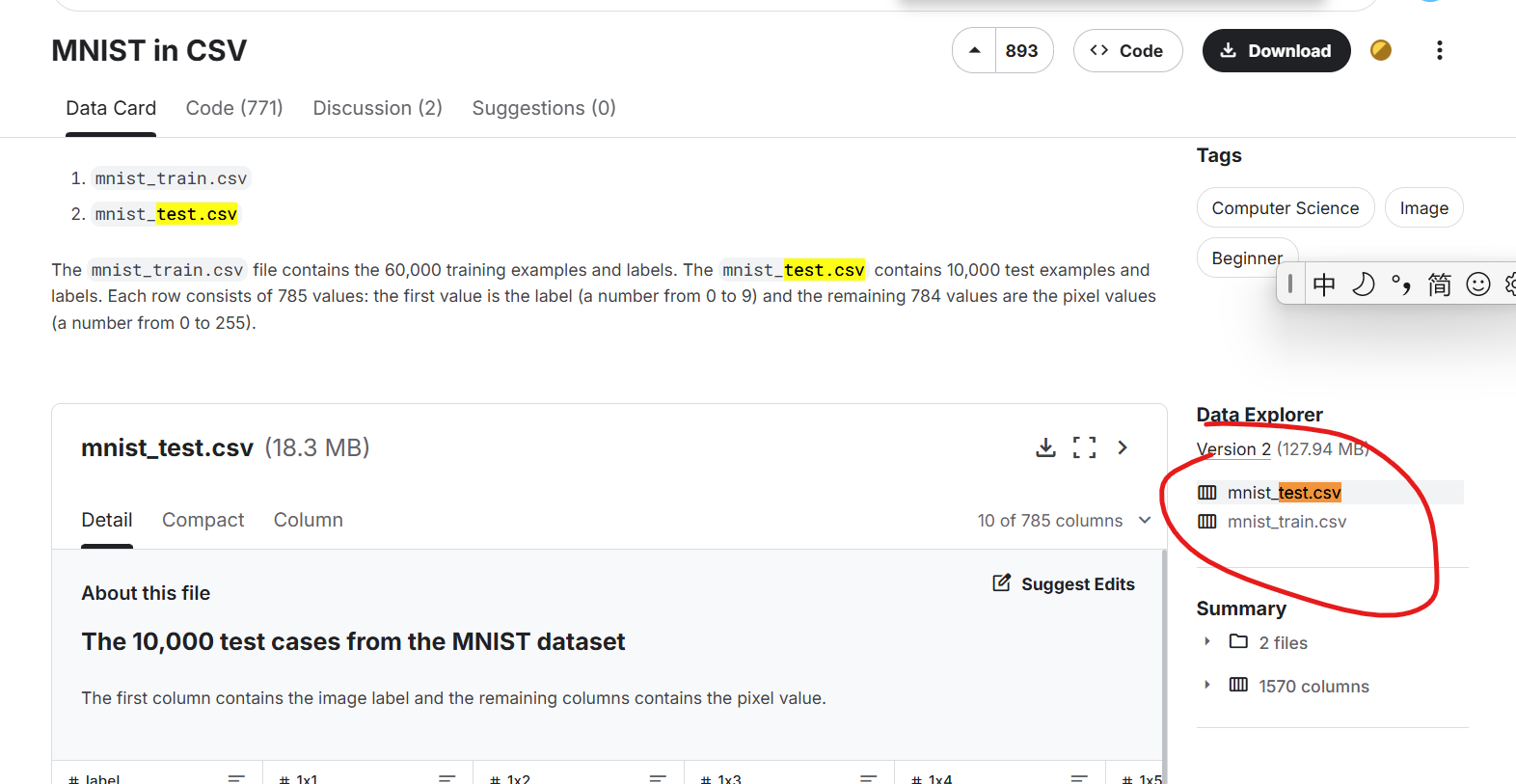
Task: Grab the IME toolbar drag handle
Action: coord(1290,284)
